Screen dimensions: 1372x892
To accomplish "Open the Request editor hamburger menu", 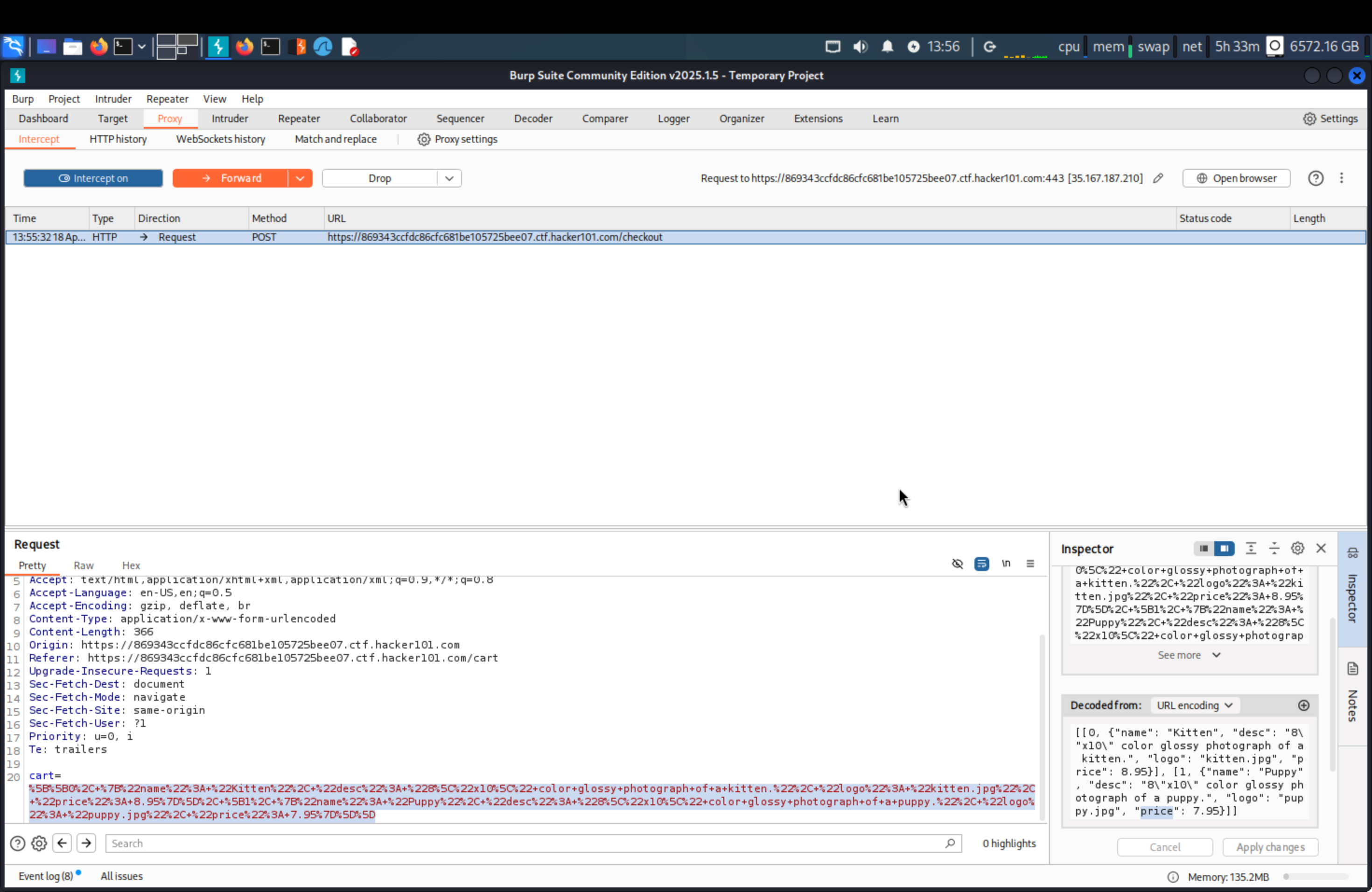I will pos(1029,564).
